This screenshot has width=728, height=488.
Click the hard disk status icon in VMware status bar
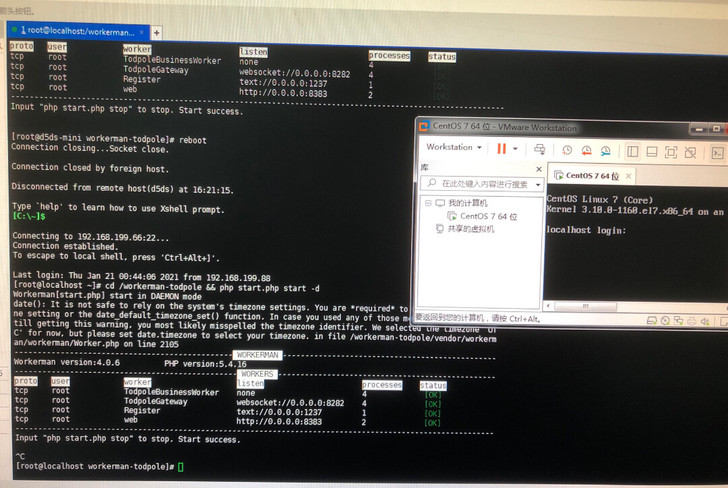[x=651, y=320]
